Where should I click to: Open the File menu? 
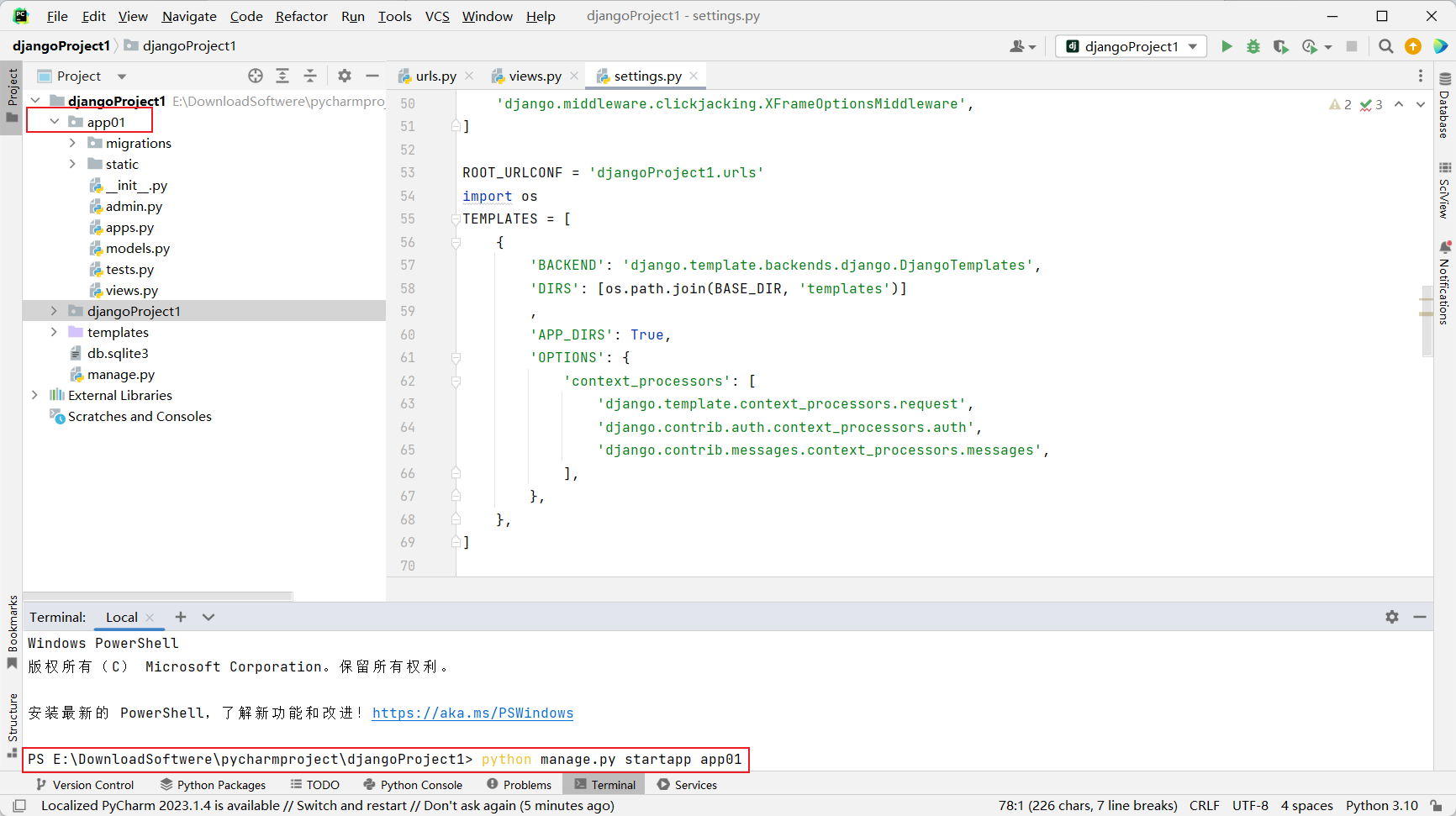click(57, 16)
